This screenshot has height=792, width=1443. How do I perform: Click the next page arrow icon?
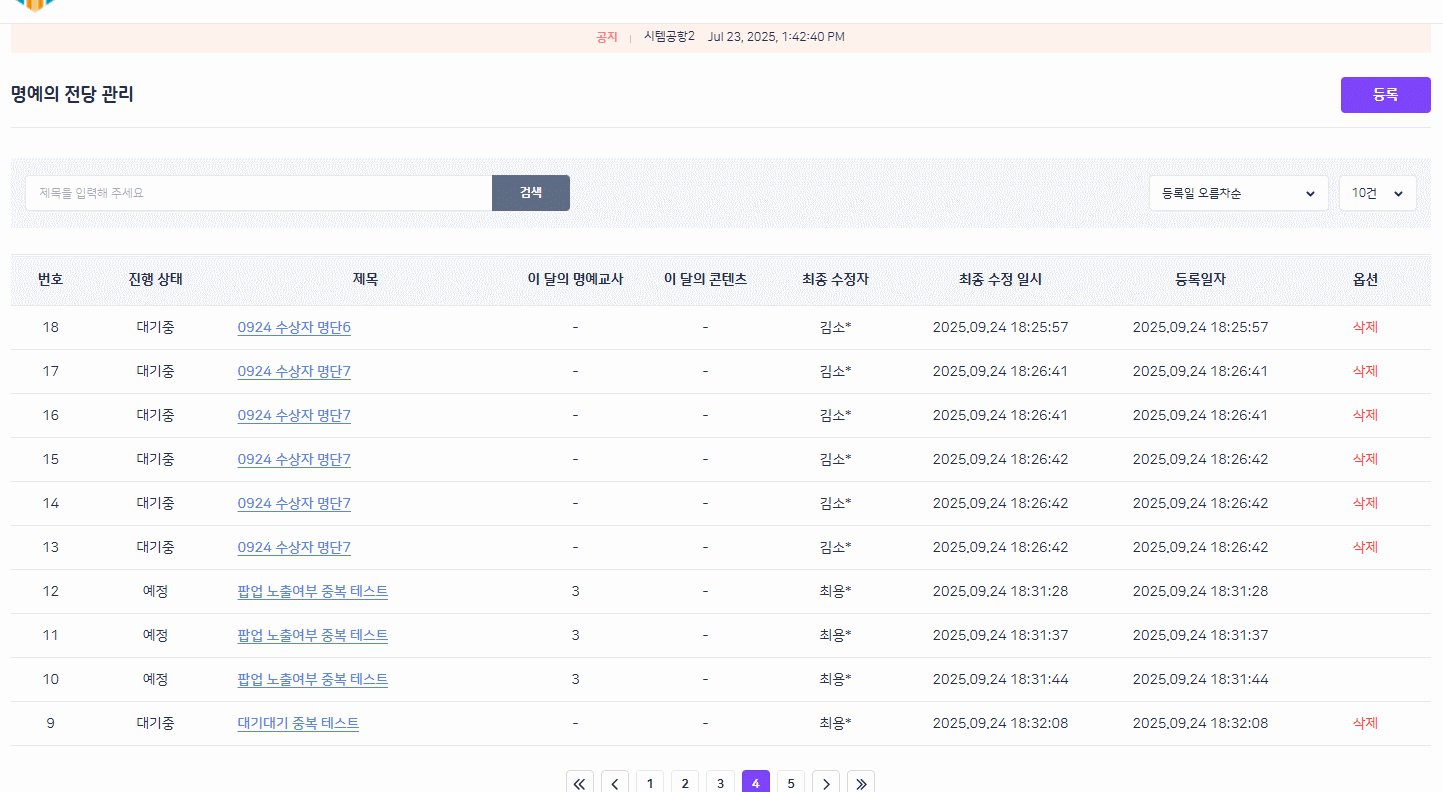[826, 783]
